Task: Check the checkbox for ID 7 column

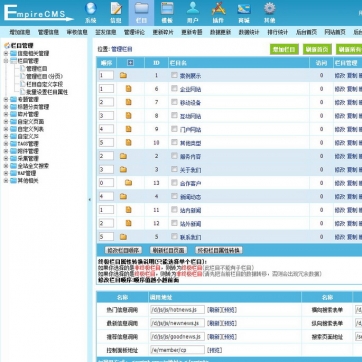Action: coord(174,102)
